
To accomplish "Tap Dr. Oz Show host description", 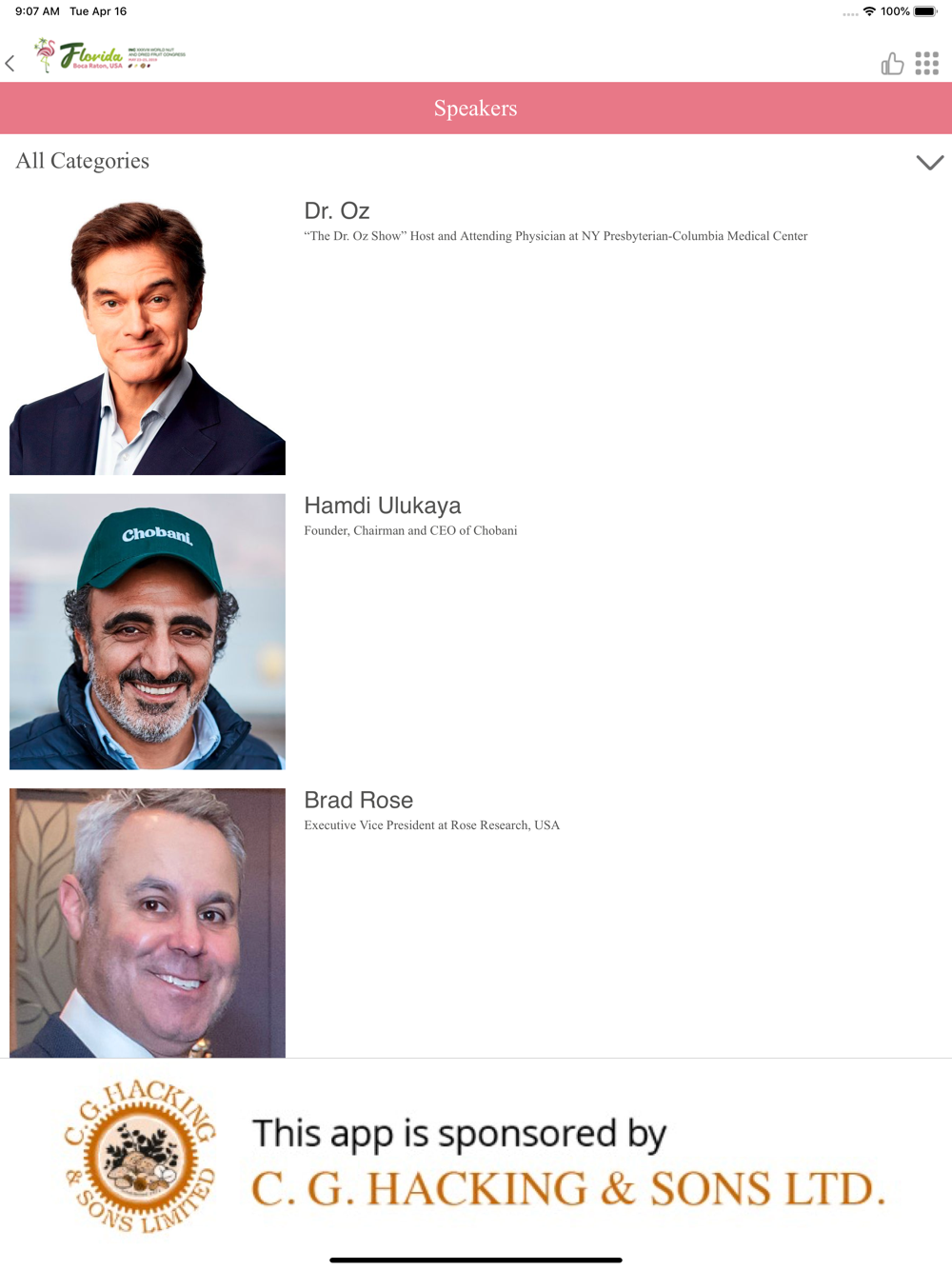I will 556,236.
